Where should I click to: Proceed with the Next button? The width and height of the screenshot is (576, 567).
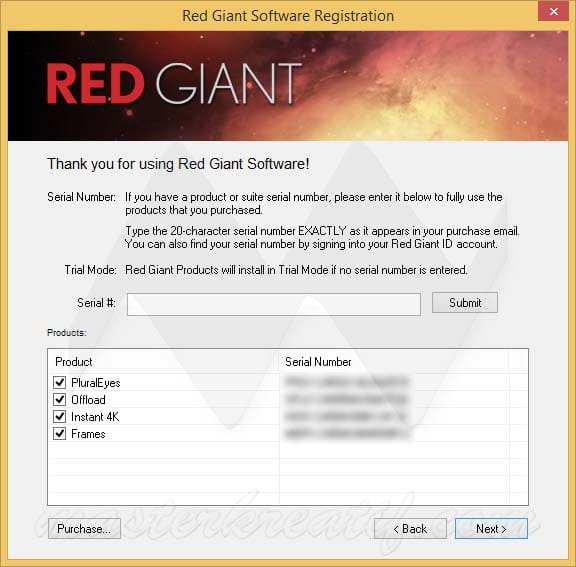coord(491,528)
